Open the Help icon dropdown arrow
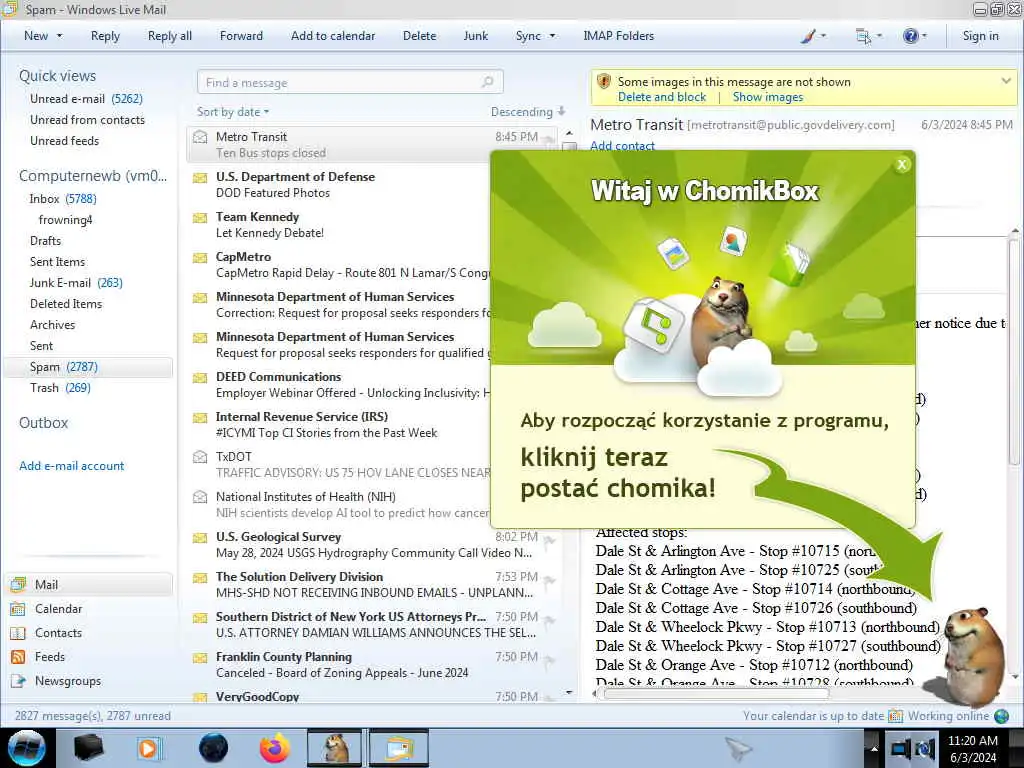This screenshot has width=1024, height=768. [923, 36]
